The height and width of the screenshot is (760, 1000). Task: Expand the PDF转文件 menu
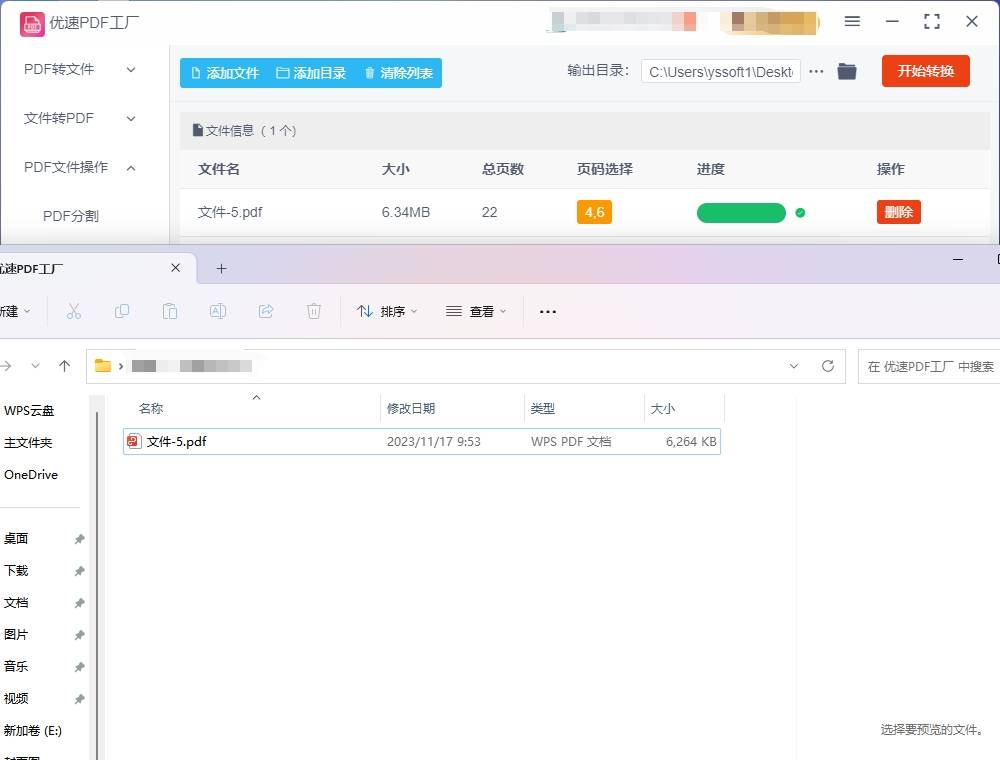pos(80,69)
